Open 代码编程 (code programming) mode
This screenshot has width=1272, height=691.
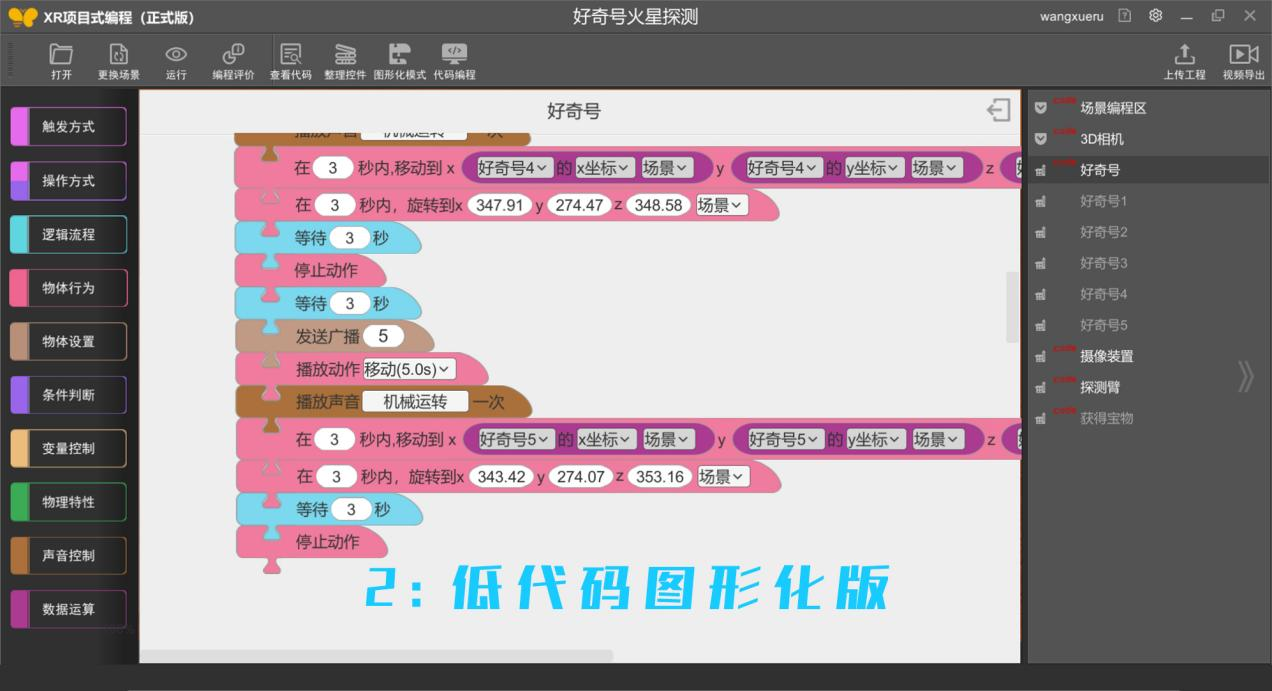click(x=454, y=59)
